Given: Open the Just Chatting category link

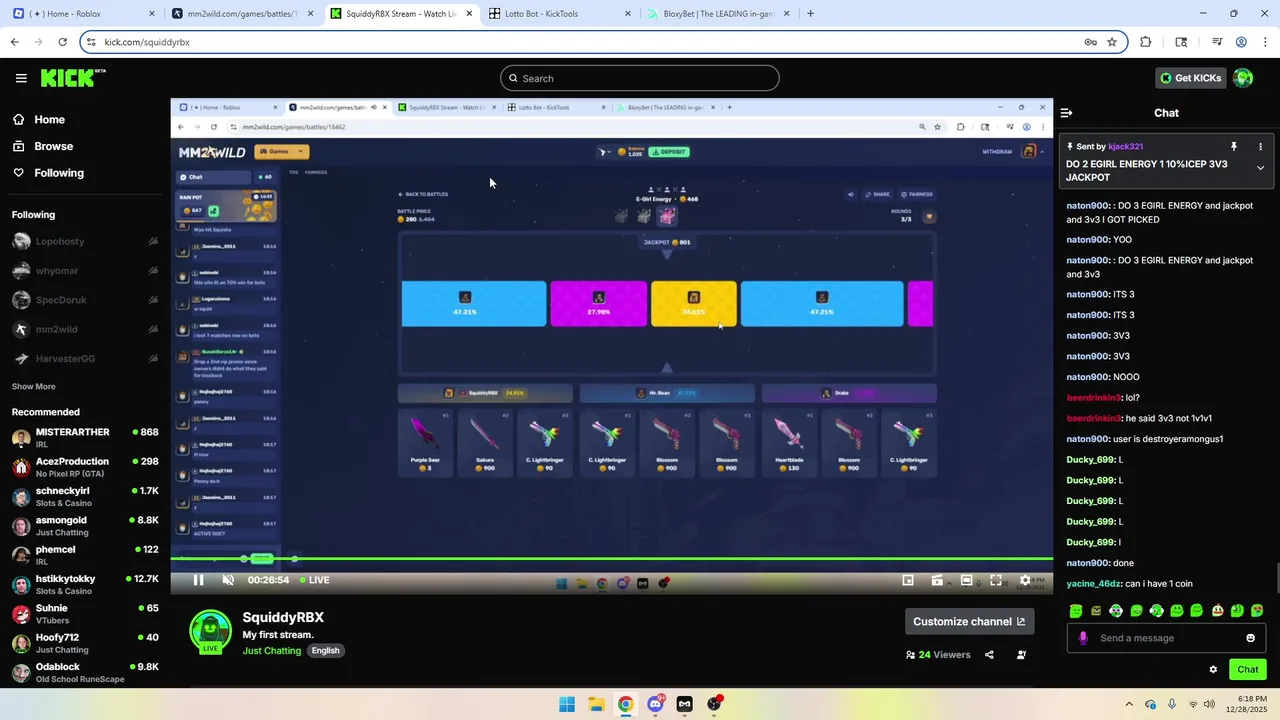Looking at the screenshot, I should (271, 651).
